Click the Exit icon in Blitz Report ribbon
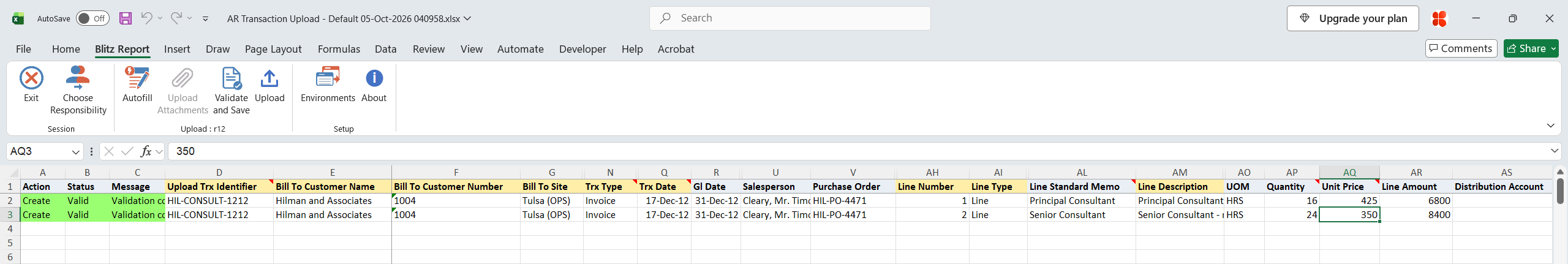Viewport: 1568px width, 264px height. click(31, 78)
